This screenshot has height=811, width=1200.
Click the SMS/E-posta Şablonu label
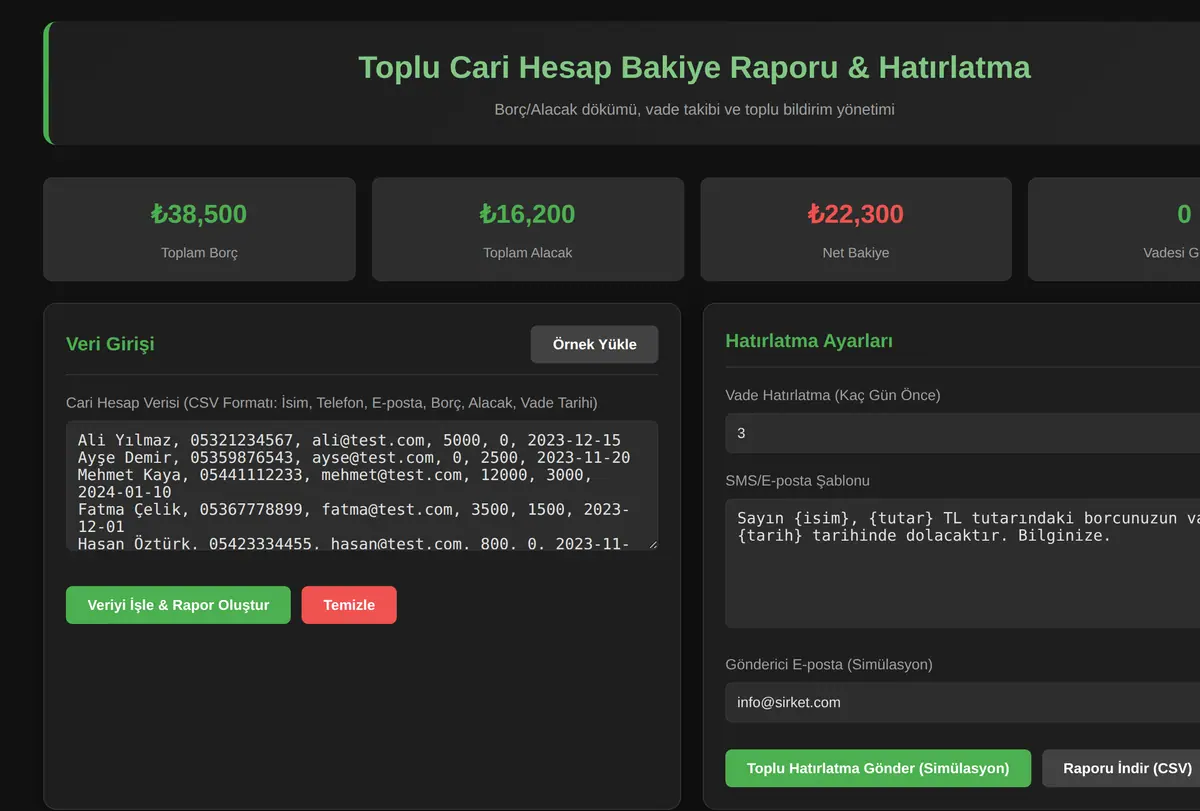[798, 480]
